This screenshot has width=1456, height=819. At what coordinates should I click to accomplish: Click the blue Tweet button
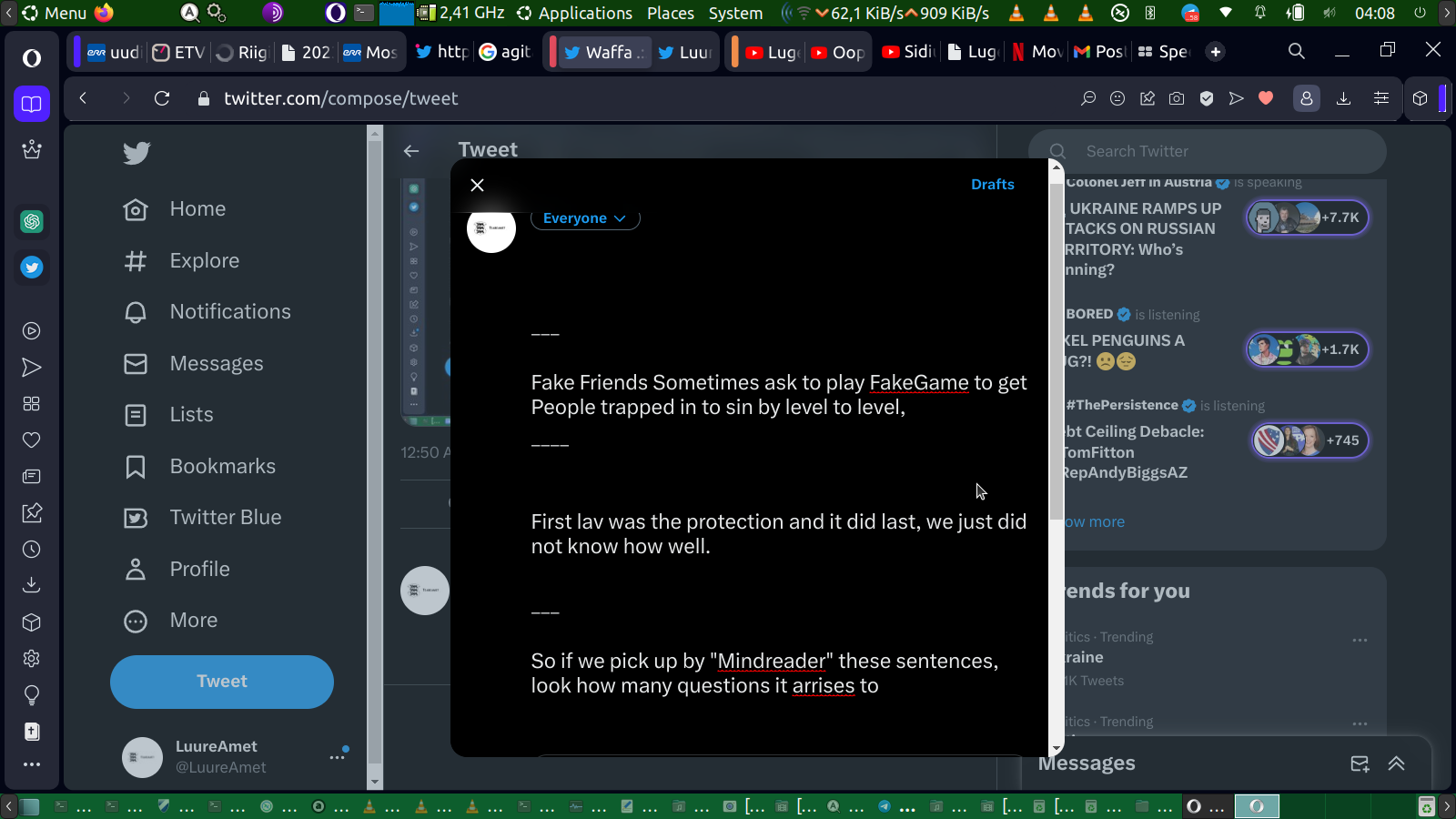coord(222,682)
